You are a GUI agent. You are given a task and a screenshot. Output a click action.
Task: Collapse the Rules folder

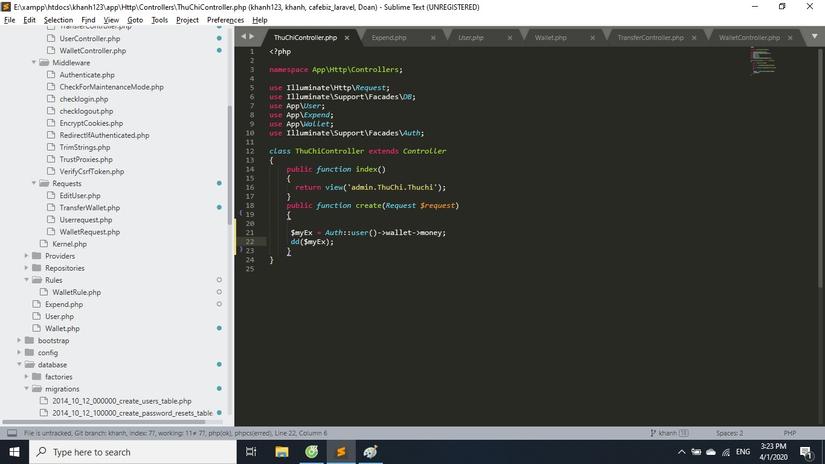point(26,280)
